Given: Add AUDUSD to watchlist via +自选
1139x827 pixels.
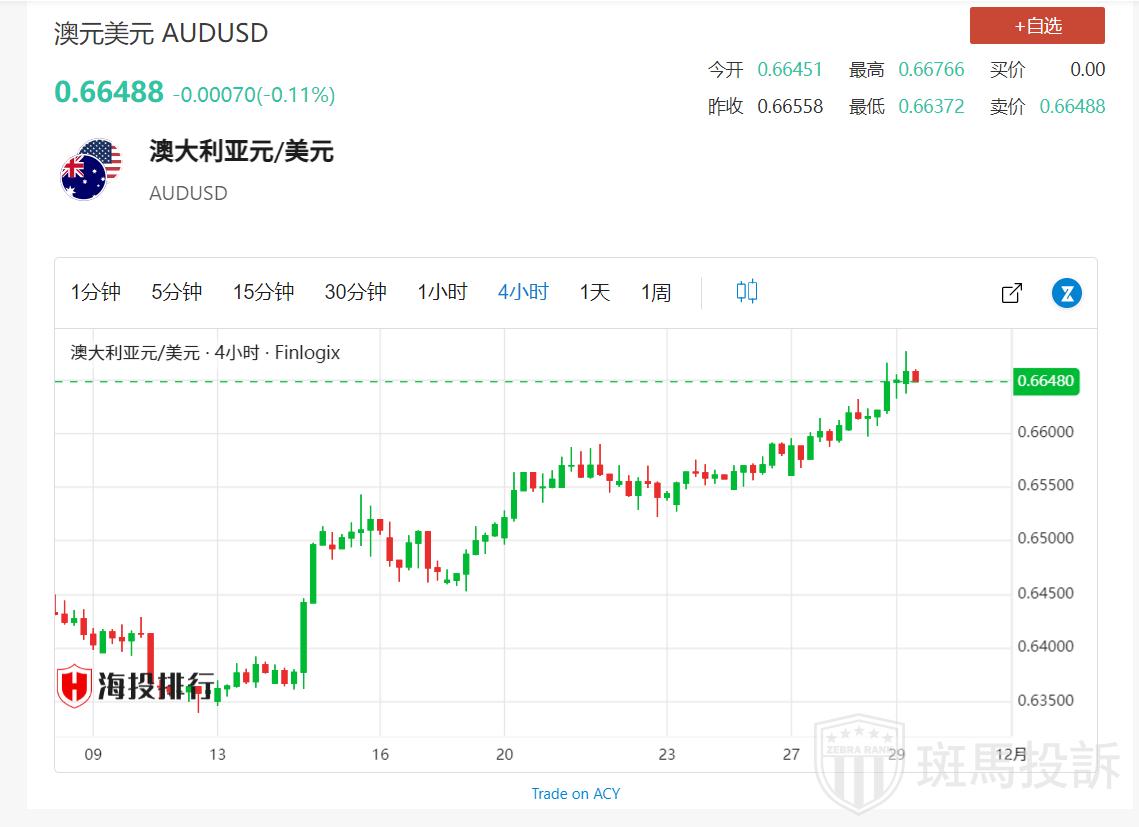Looking at the screenshot, I should click(1037, 26).
